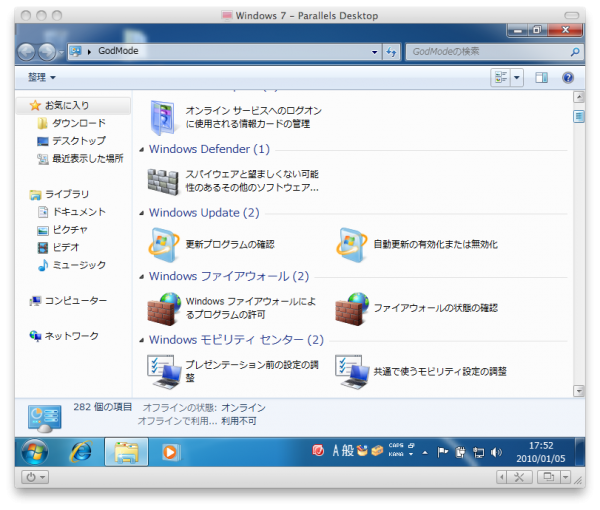Click the Forward navigation arrow
The width and height of the screenshot is (600, 510).
pyautogui.click(x=47, y=52)
